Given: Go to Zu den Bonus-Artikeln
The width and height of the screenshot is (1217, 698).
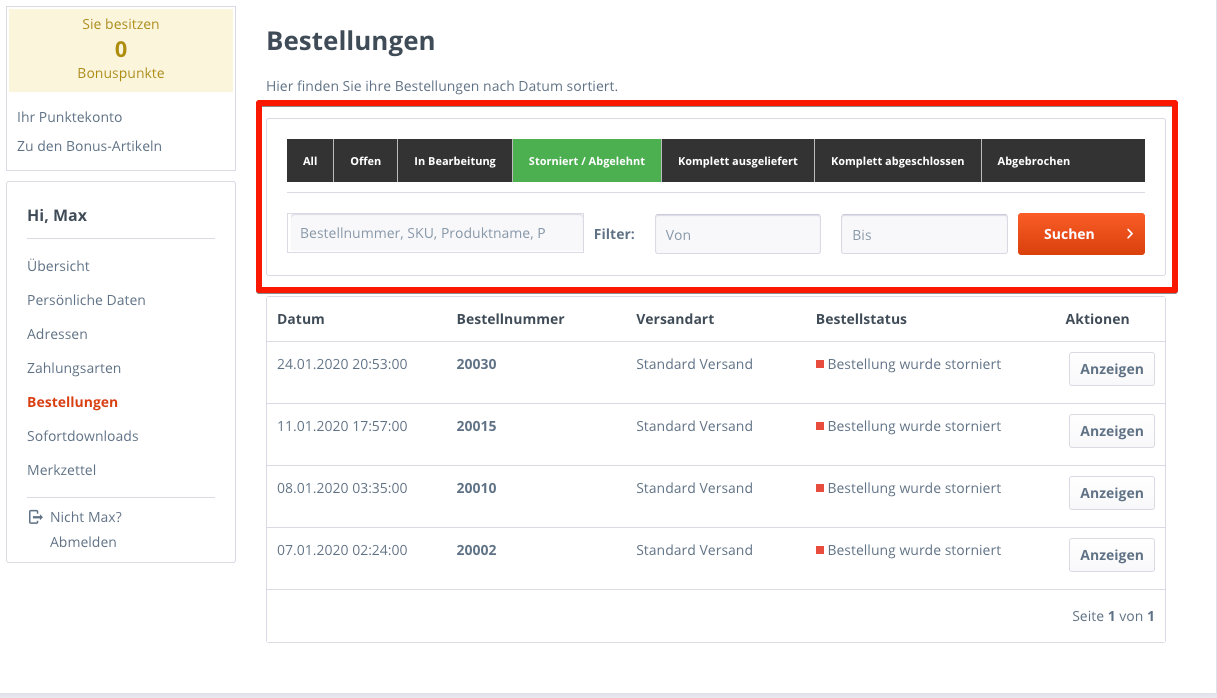Looking at the screenshot, I should pos(89,146).
